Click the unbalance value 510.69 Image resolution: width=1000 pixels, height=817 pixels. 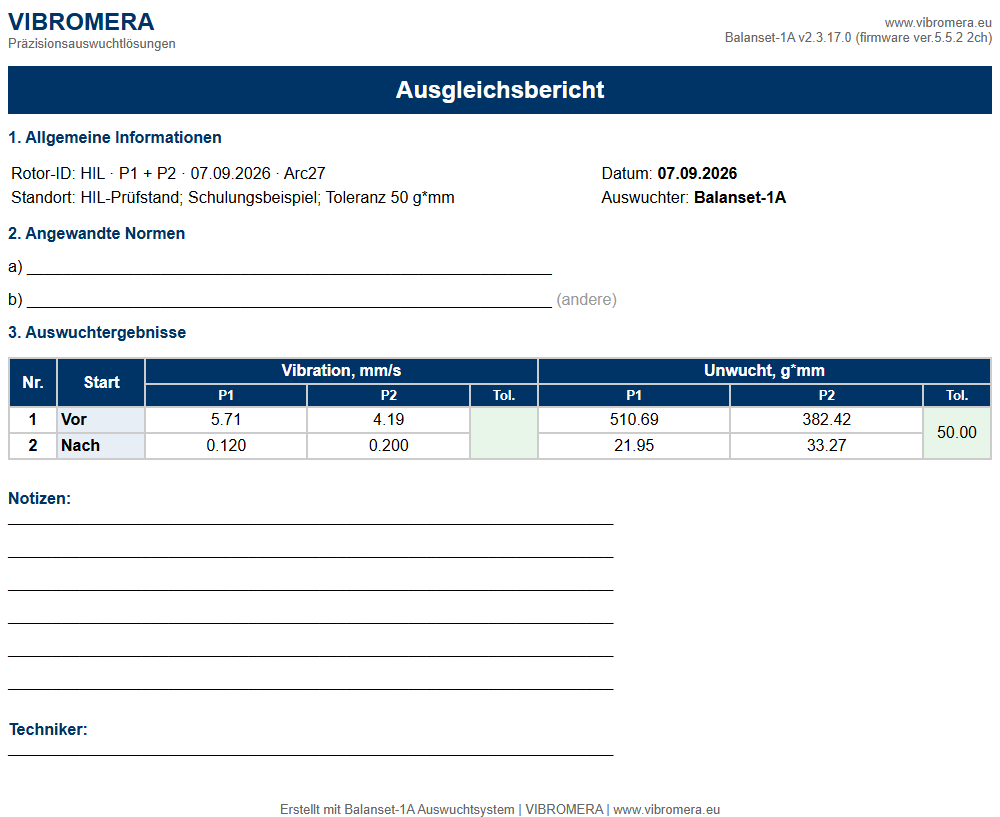634,420
